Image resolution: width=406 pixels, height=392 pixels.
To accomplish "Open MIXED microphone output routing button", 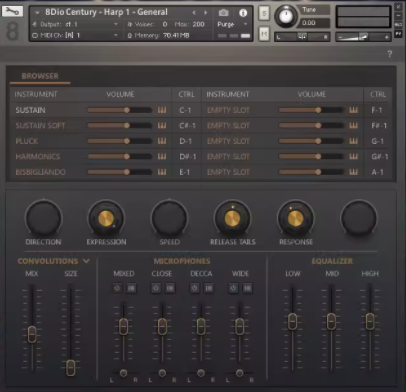I will [x=131, y=288].
